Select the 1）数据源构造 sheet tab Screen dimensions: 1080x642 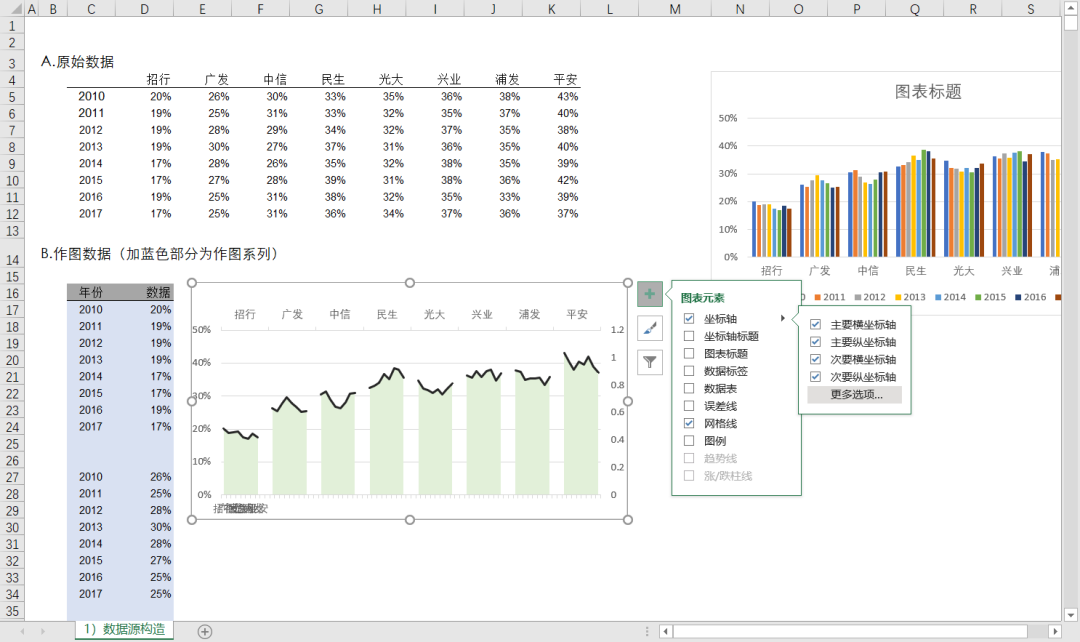[x=125, y=630]
